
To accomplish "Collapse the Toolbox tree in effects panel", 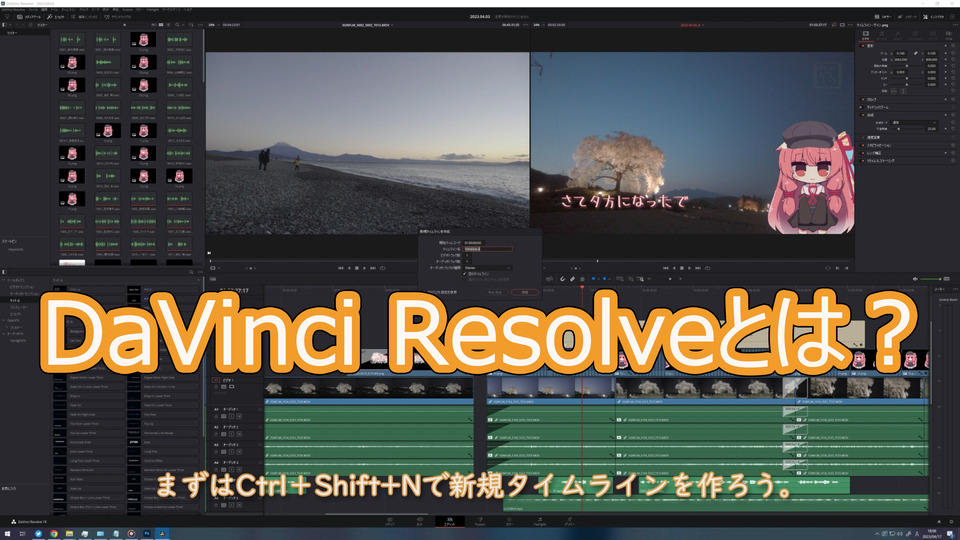I will tap(4, 280).
